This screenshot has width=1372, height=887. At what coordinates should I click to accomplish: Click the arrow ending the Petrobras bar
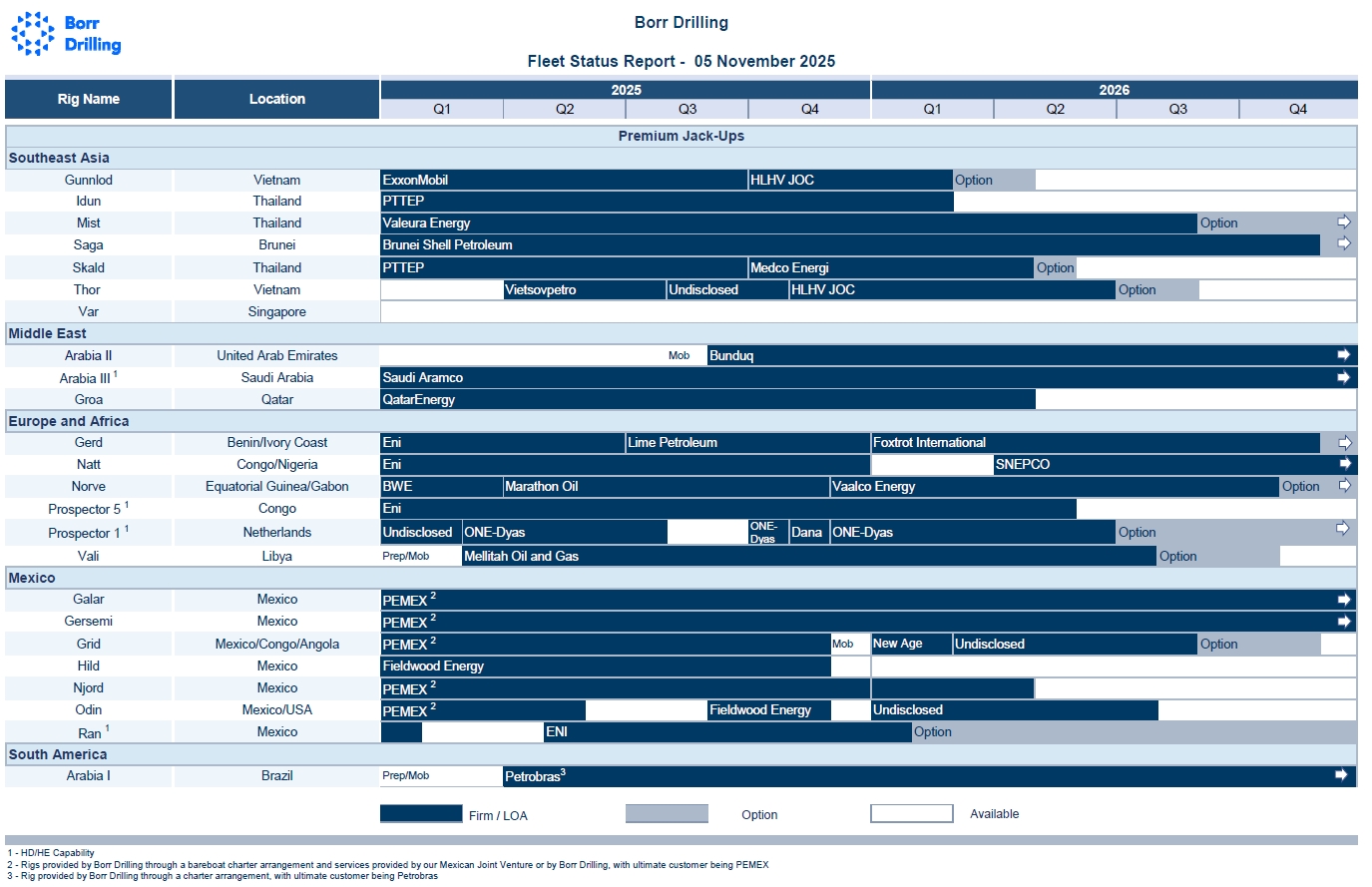(1341, 775)
